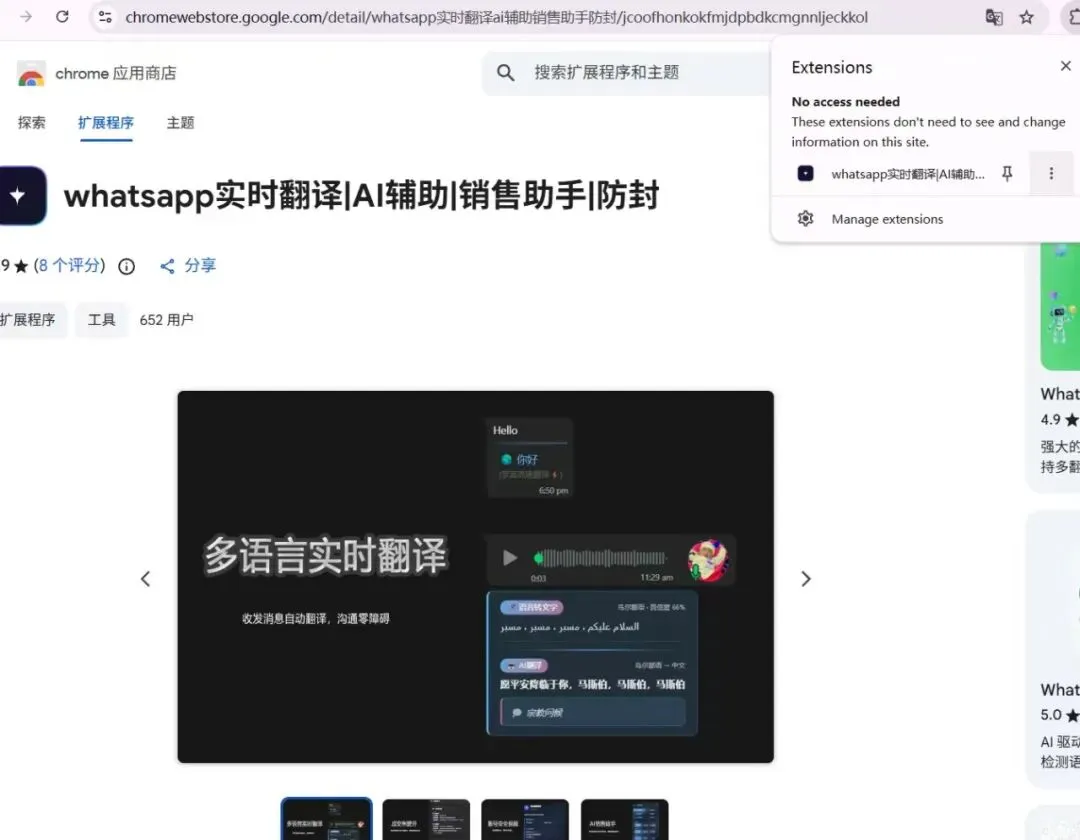1080x840 pixels.
Task: Select the 扩展程序 tab
Action: [x=105, y=123]
